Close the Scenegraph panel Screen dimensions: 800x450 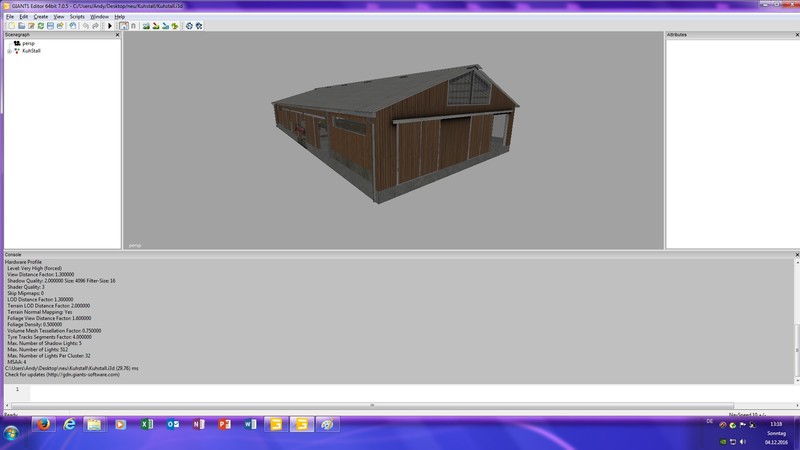117,35
